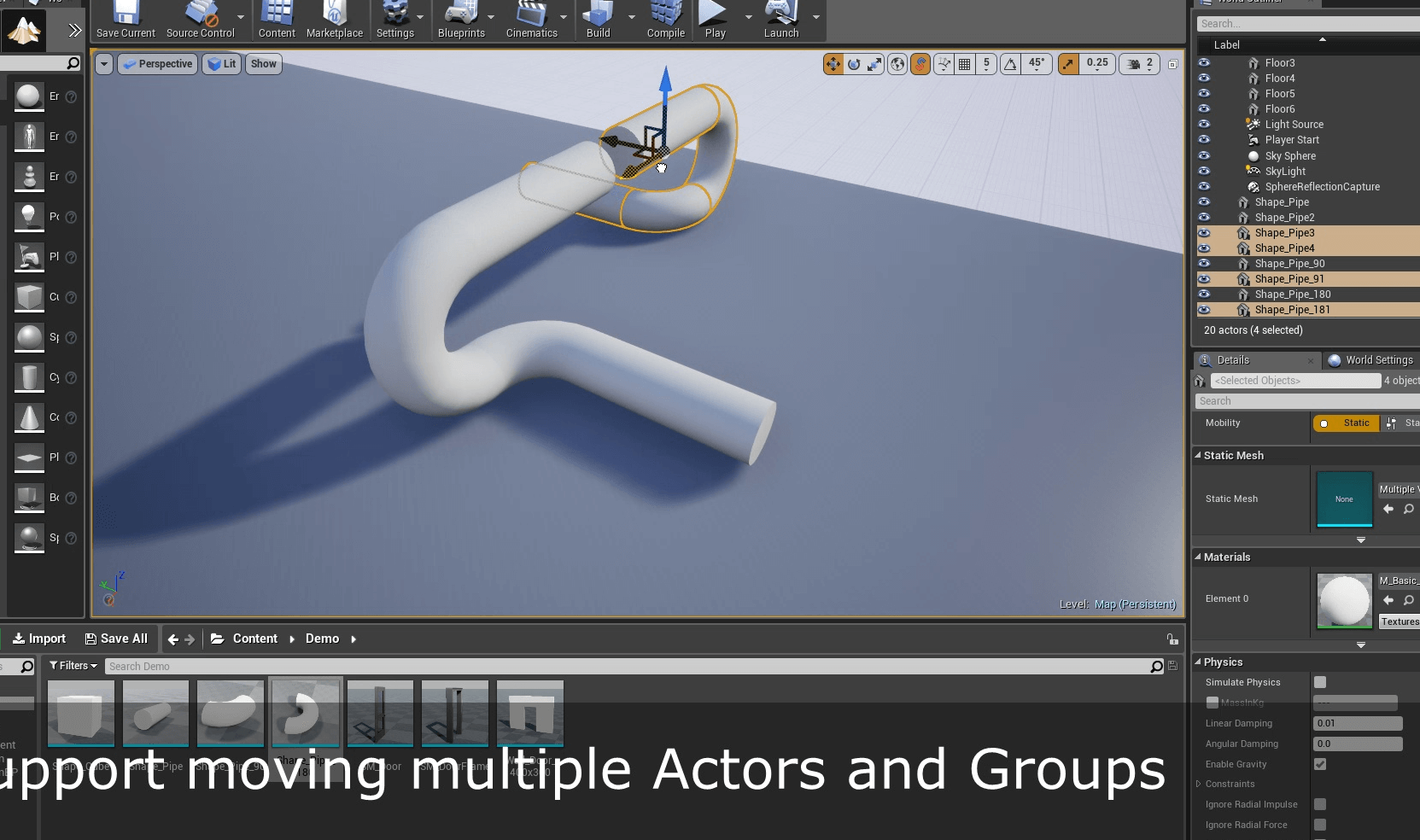Select the rotate gizmo tool

854,64
